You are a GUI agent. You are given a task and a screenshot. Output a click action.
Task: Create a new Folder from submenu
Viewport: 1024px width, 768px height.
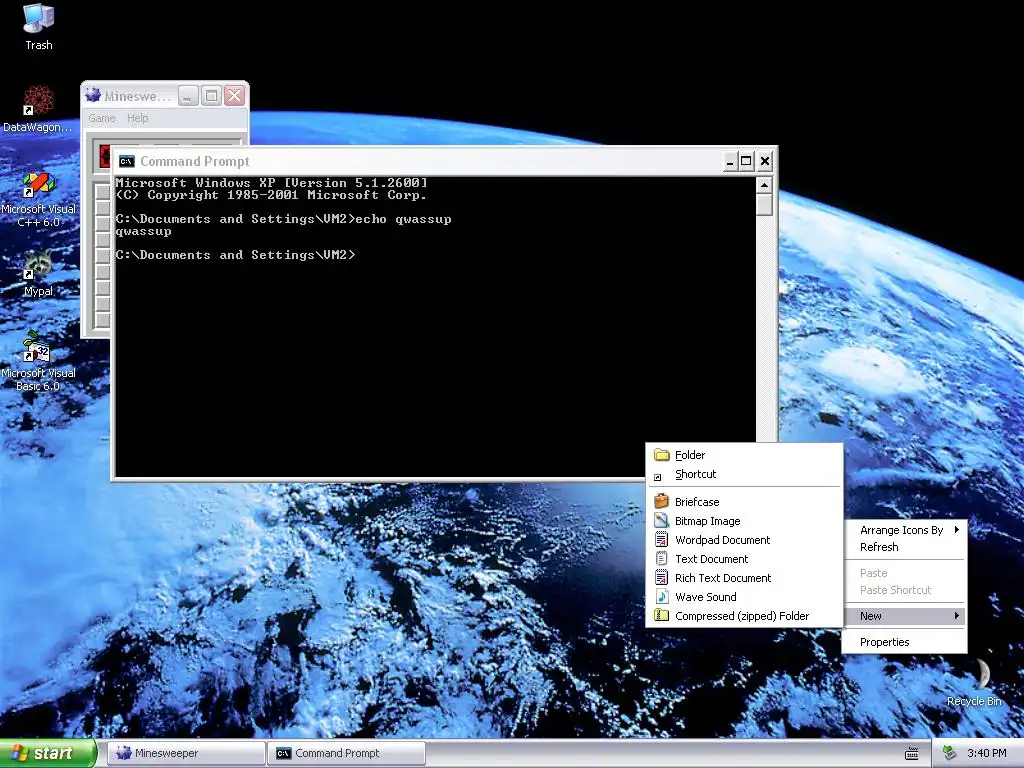(744, 455)
